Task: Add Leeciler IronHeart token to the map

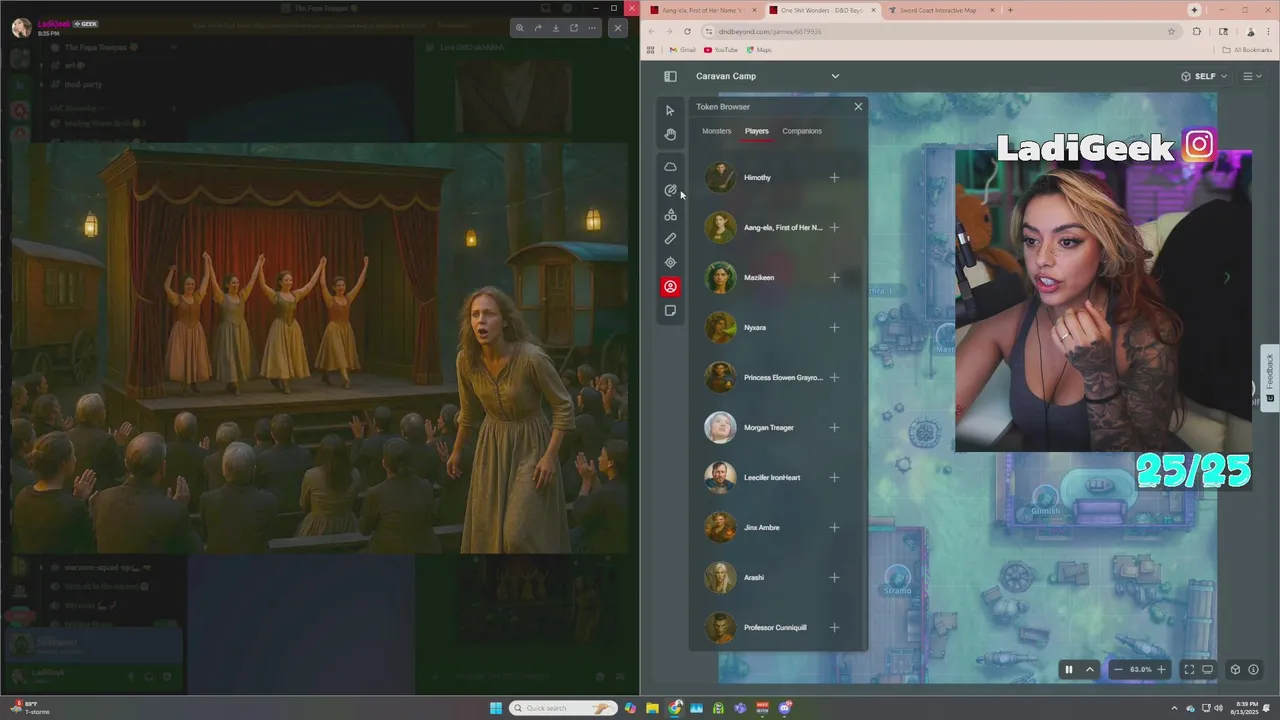Action: pyautogui.click(x=834, y=477)
